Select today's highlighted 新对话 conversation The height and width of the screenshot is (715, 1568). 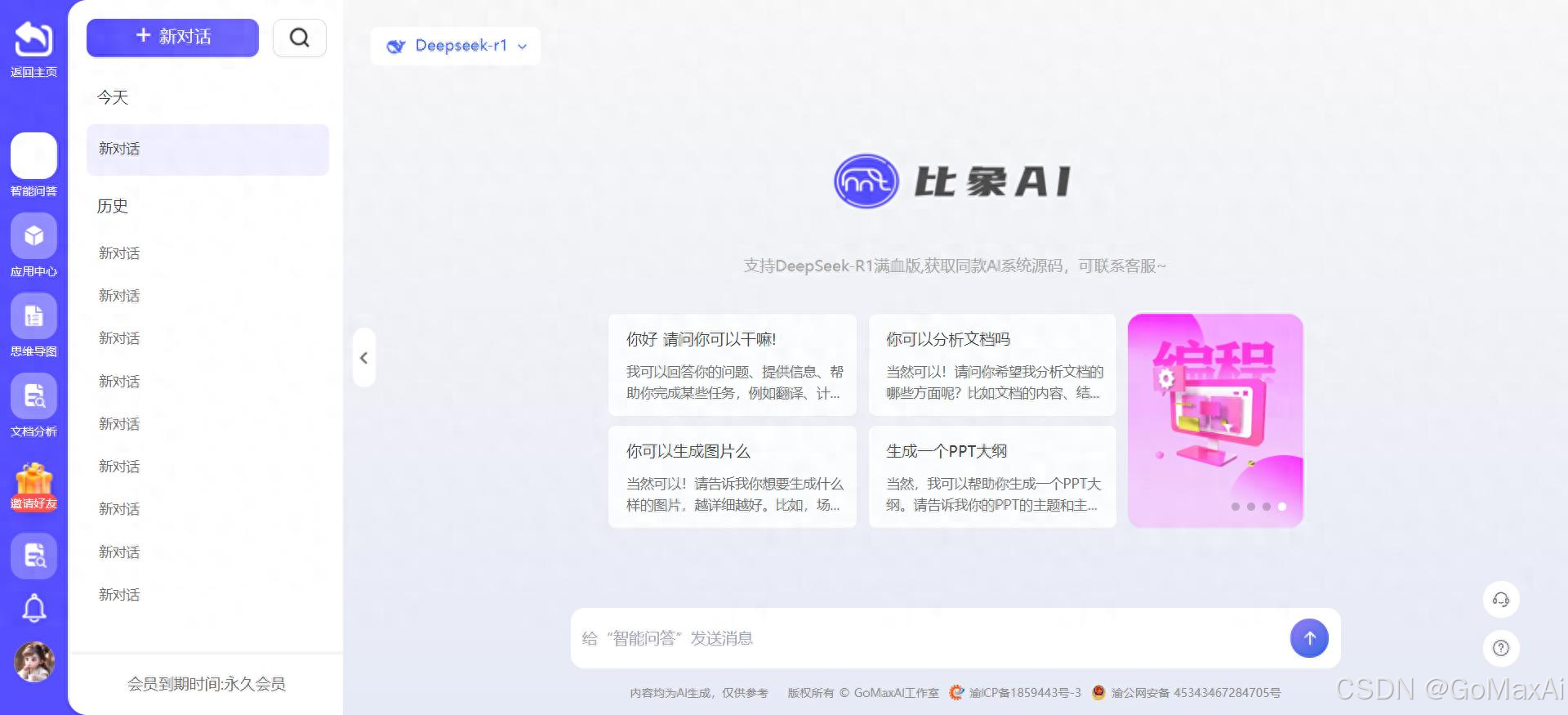pyautogui.click(x=208, y=150)
